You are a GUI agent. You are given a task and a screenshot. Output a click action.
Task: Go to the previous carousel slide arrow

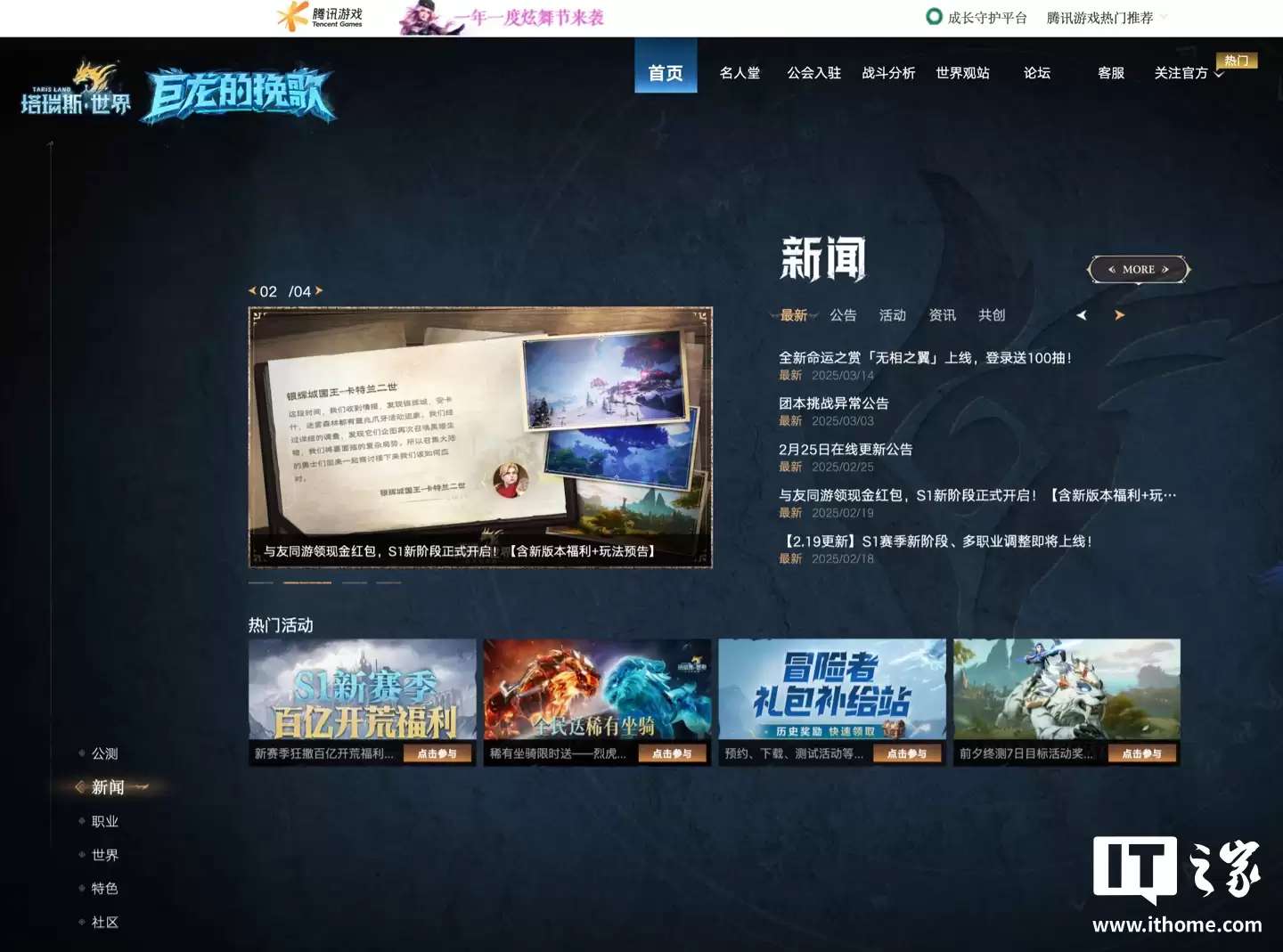(252, 291)
